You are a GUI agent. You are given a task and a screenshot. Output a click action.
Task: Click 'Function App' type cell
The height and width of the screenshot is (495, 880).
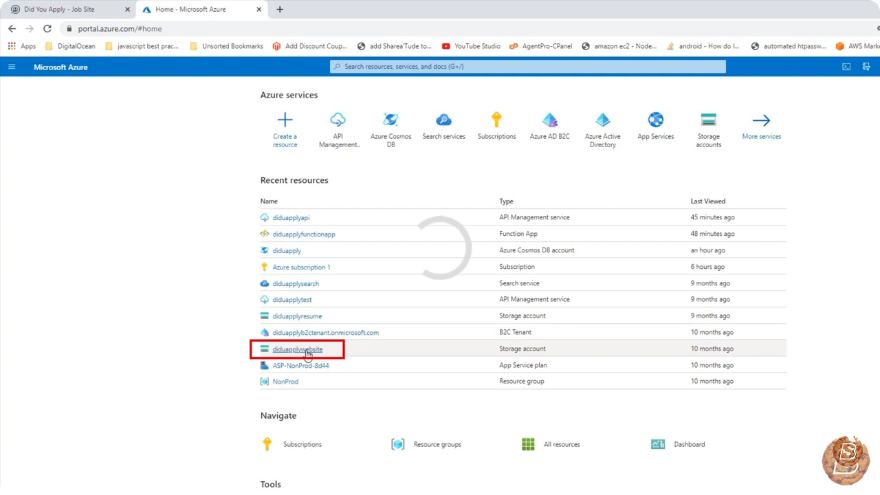tap(518, 233)
